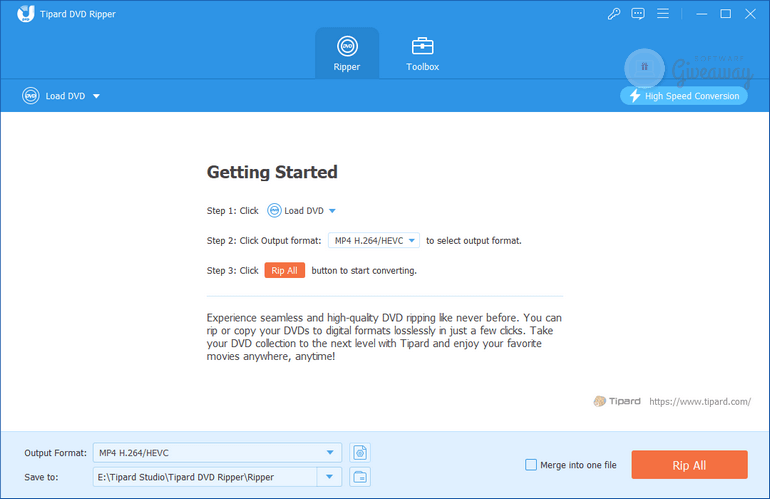770x499 pixels.
Task: Open the Ripper tab
Action: [x=347, y=53]
